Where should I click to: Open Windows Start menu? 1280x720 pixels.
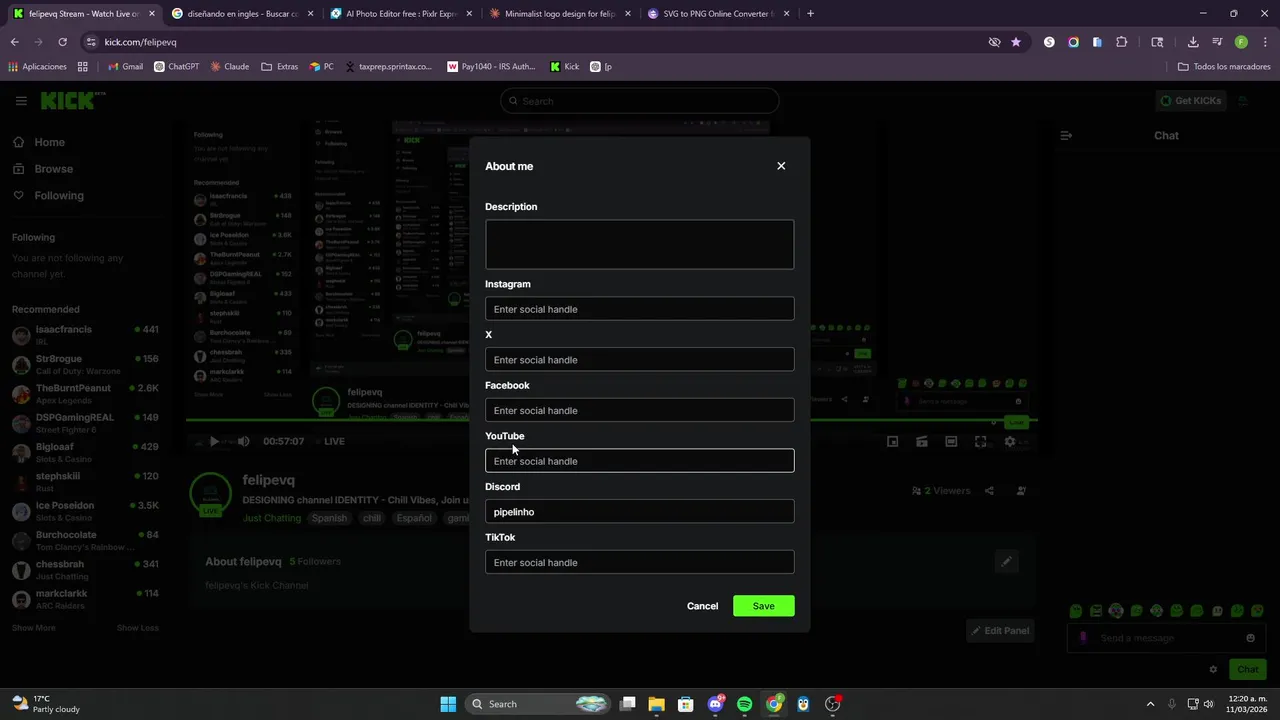(x=448, y=704)
